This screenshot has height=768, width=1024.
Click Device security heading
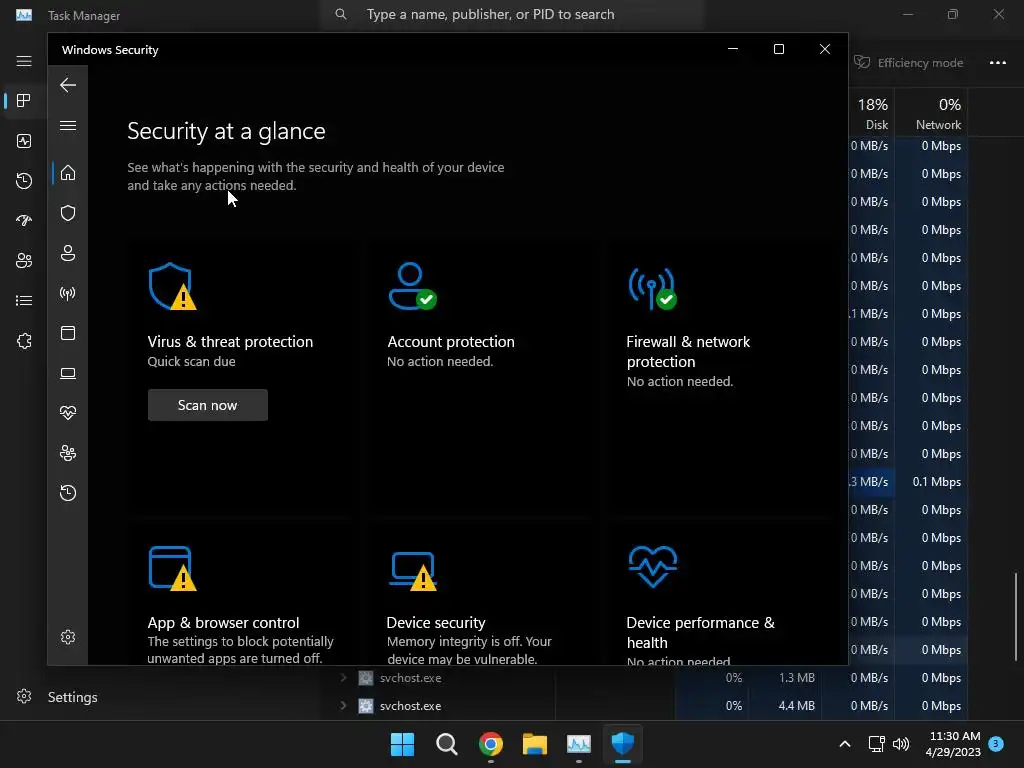click(436, 622)
